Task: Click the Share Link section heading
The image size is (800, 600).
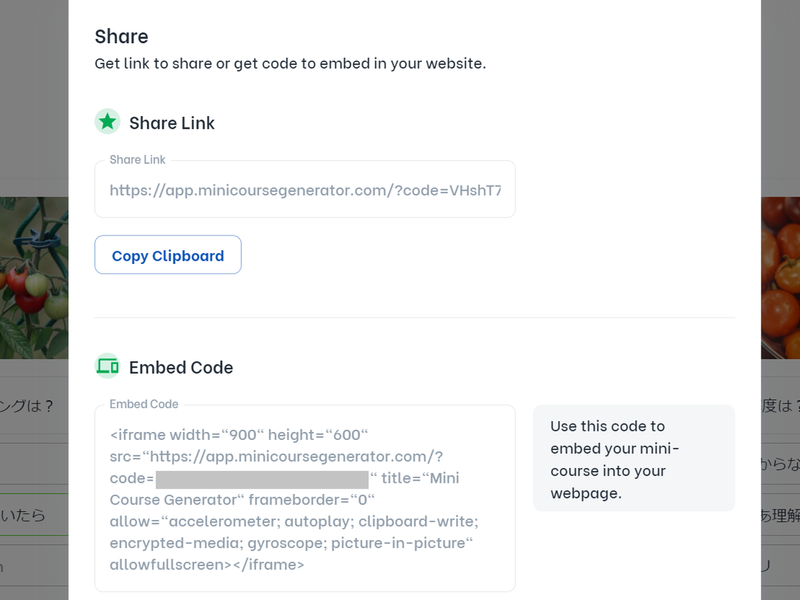Action: (x=172, y=123)
